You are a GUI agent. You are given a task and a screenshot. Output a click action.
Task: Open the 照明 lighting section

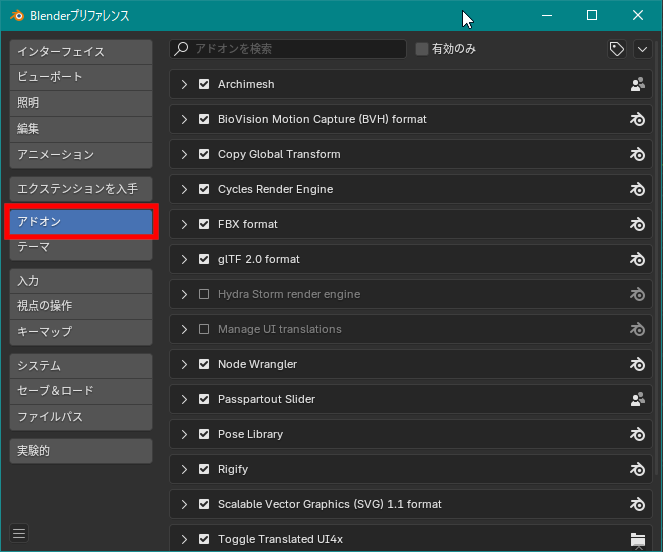pyautogui.click(x=81, y=103)
